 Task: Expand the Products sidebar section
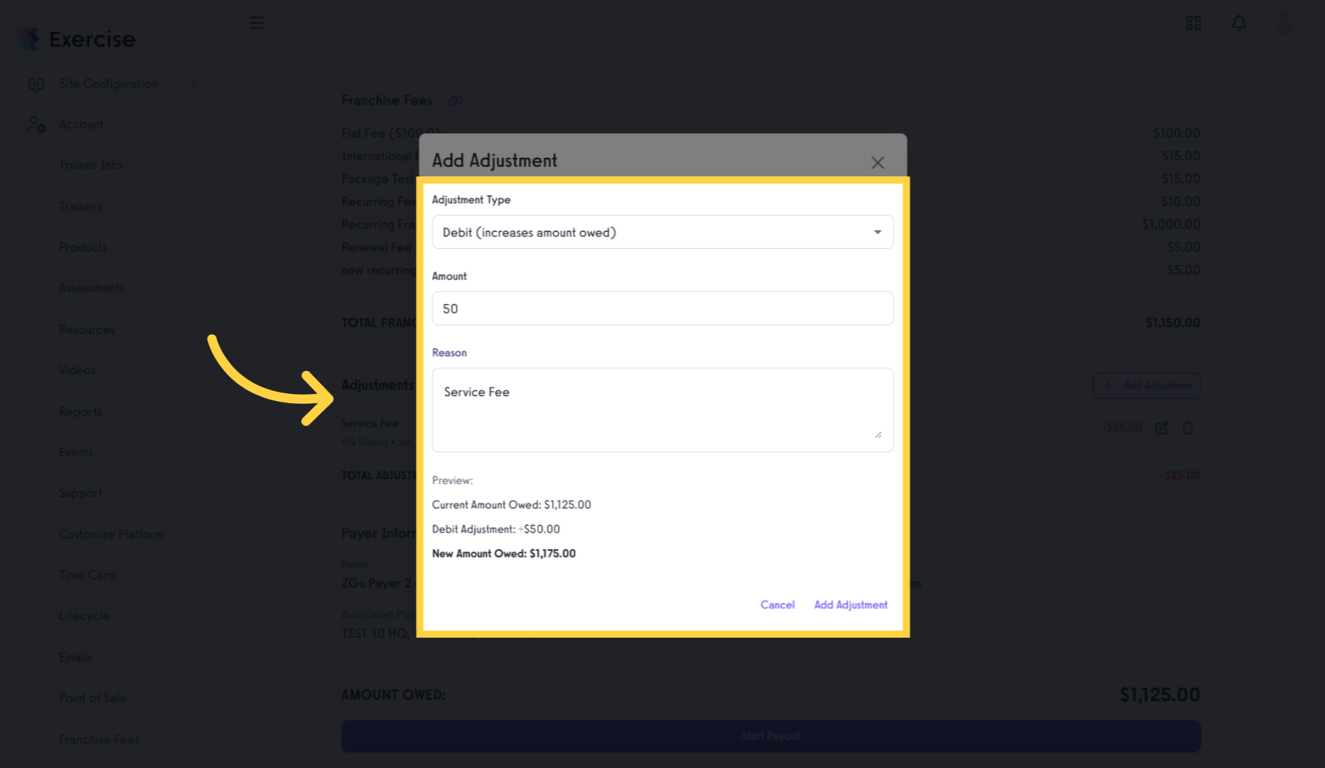[x=194, y=247]
